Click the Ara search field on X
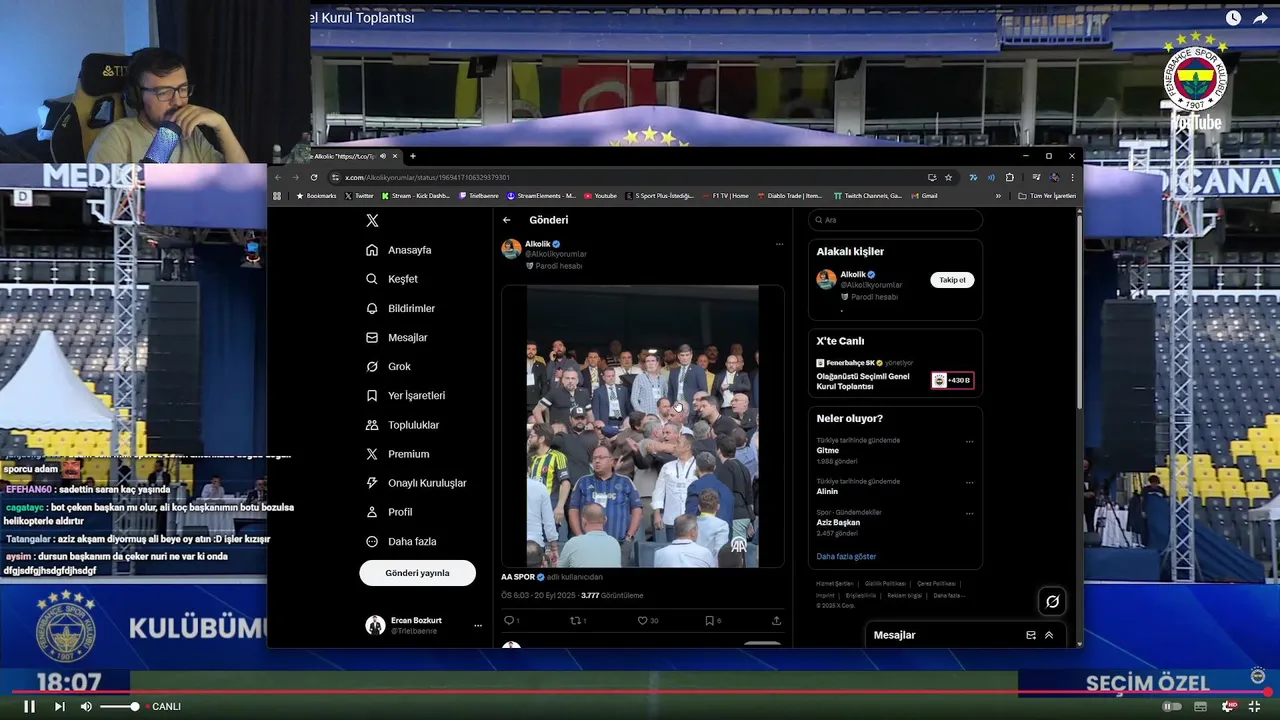The width and height of the screenshot is (1280, 720). [x=895, y=220]
